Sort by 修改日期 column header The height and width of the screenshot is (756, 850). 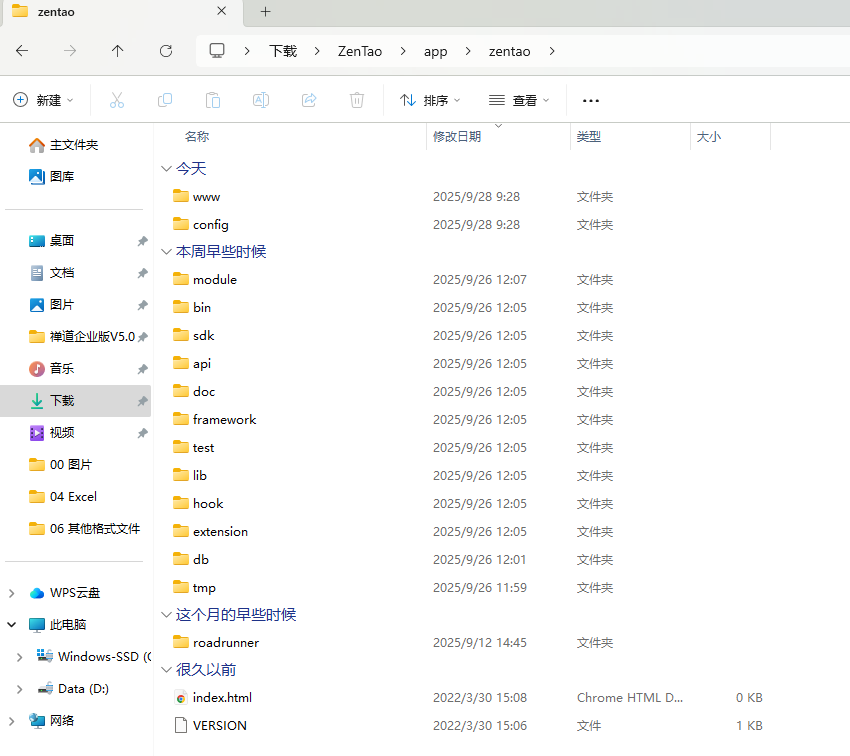coord(457,137)
